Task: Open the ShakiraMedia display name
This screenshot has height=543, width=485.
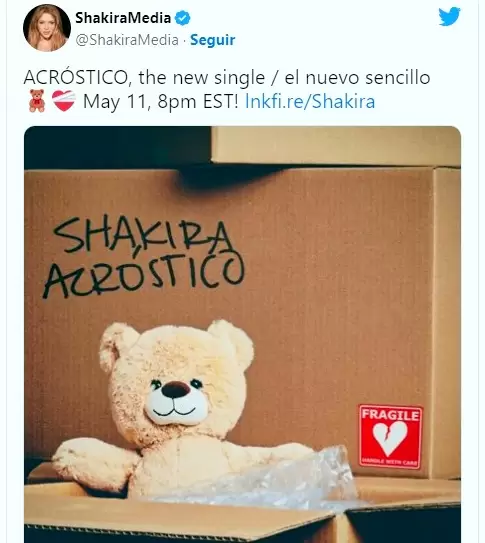Action: [123, 18]
